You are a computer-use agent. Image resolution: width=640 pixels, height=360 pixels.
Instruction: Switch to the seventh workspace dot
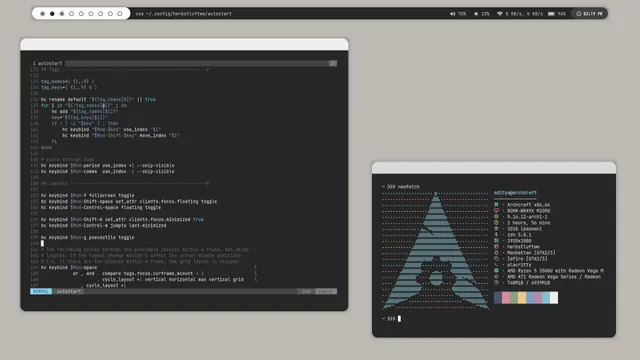pyautogui.click(x=100, y=13)
